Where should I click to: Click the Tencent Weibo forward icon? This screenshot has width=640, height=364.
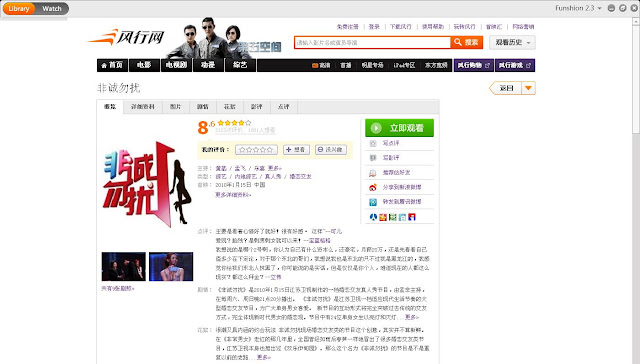coord(373,202)
